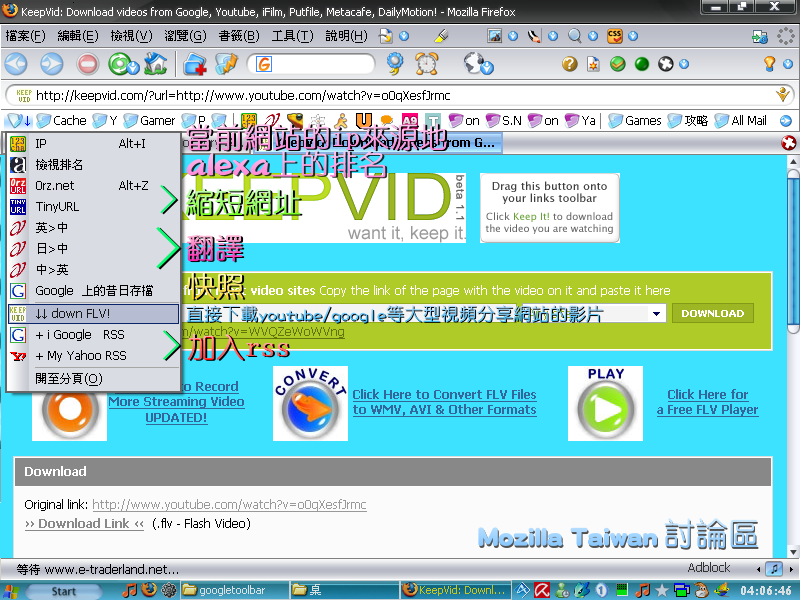
Task: Select 中>英 translation menu item
Action: 94,269
